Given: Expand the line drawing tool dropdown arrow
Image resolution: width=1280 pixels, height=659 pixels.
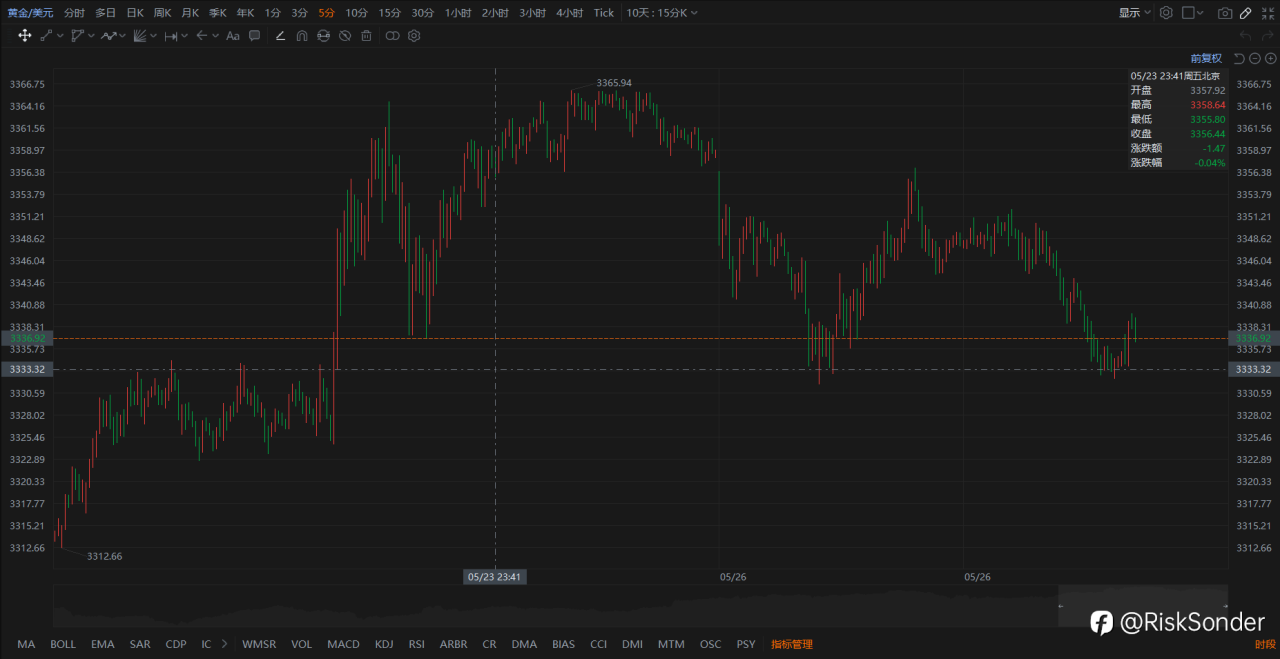Looking at the screenshot, I should (60, 35).
